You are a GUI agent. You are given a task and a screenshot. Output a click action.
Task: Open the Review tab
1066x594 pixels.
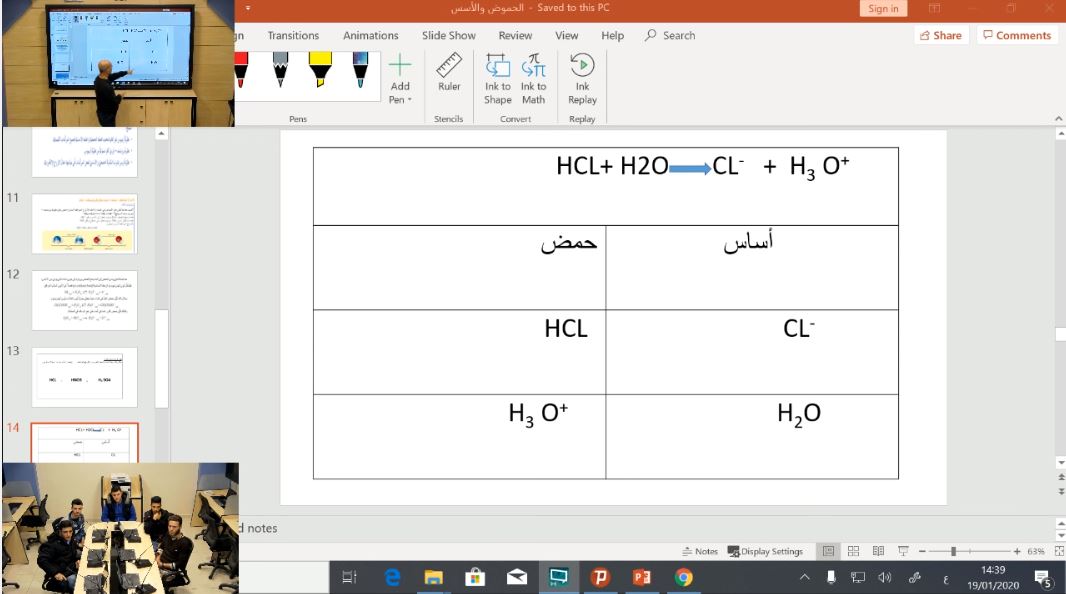515,35
